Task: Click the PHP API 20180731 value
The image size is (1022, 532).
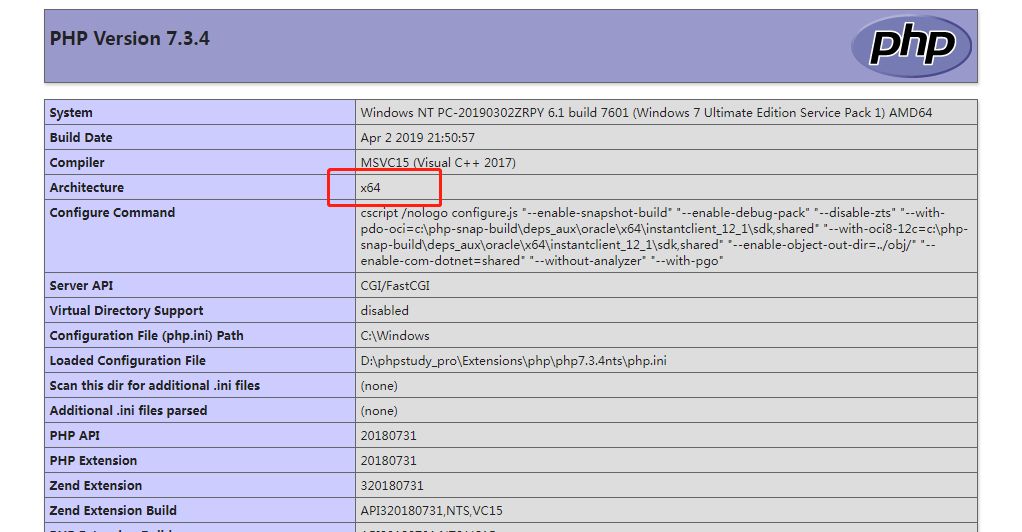Action: click(389, 436)
